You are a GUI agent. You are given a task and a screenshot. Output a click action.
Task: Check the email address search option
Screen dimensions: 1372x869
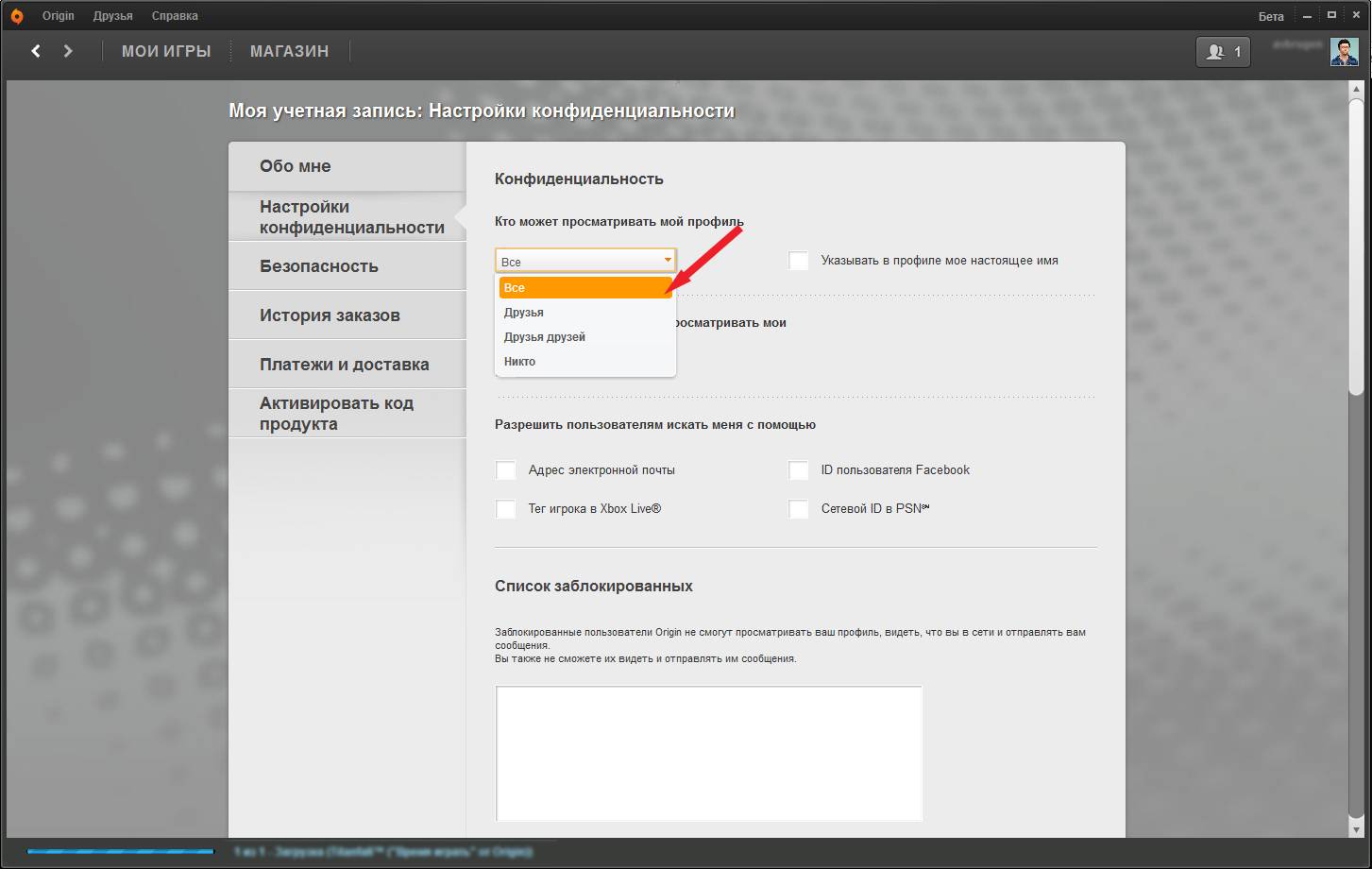pos(506,470)
